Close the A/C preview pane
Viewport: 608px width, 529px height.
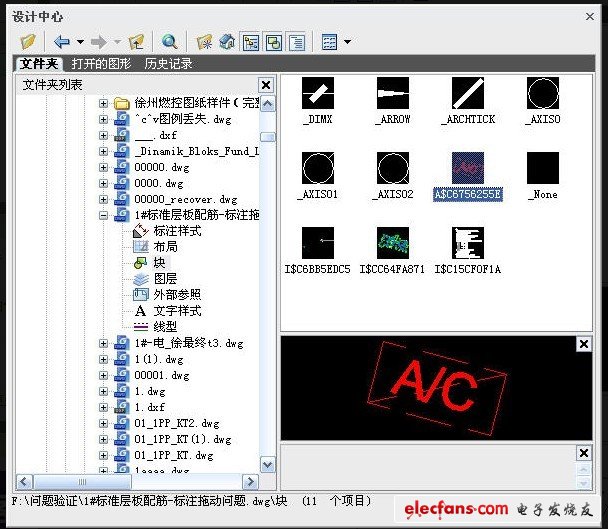584,344
